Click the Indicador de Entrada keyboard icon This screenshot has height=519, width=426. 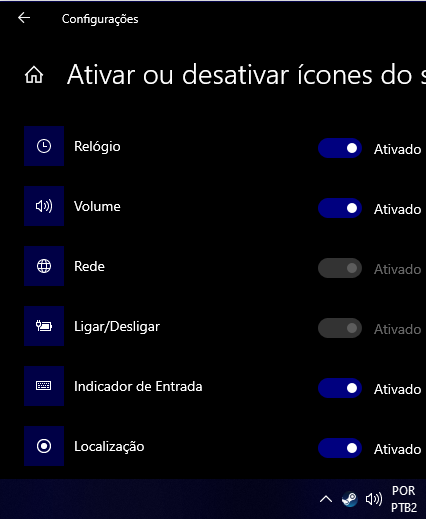click(x=44, y=386)
